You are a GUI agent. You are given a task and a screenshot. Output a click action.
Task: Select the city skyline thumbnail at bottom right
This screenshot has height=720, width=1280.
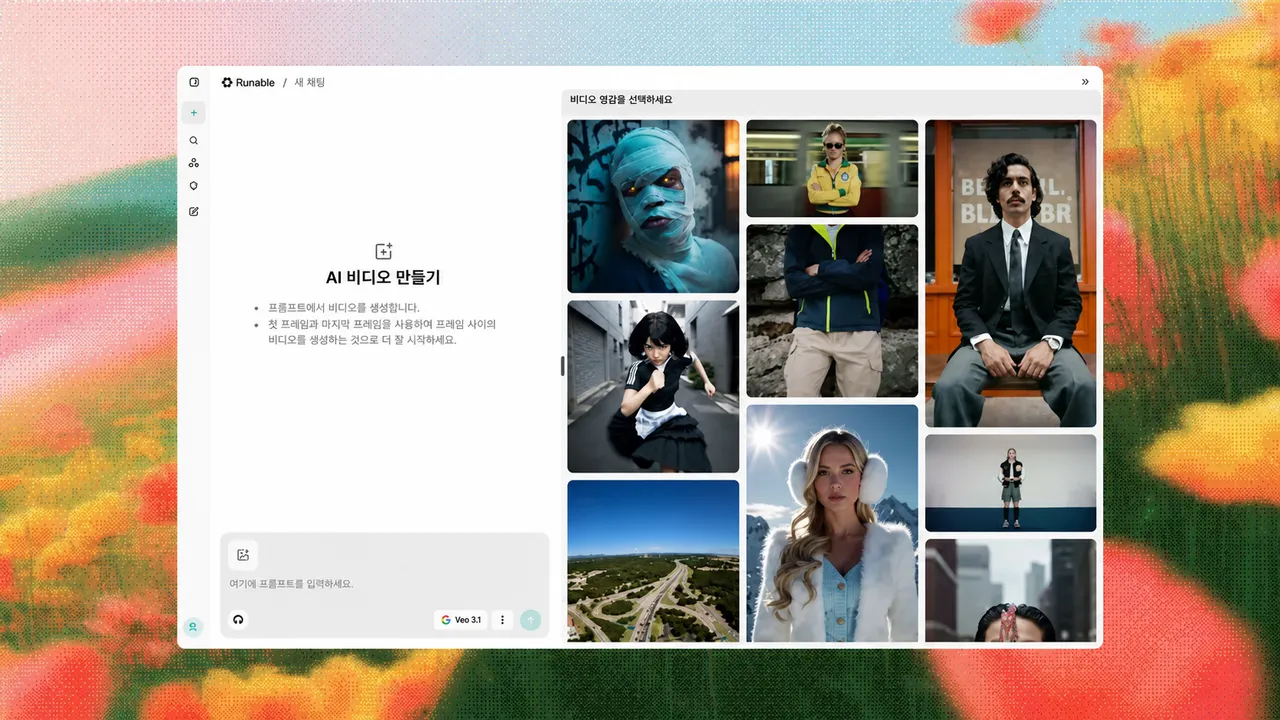[1010, 590]
